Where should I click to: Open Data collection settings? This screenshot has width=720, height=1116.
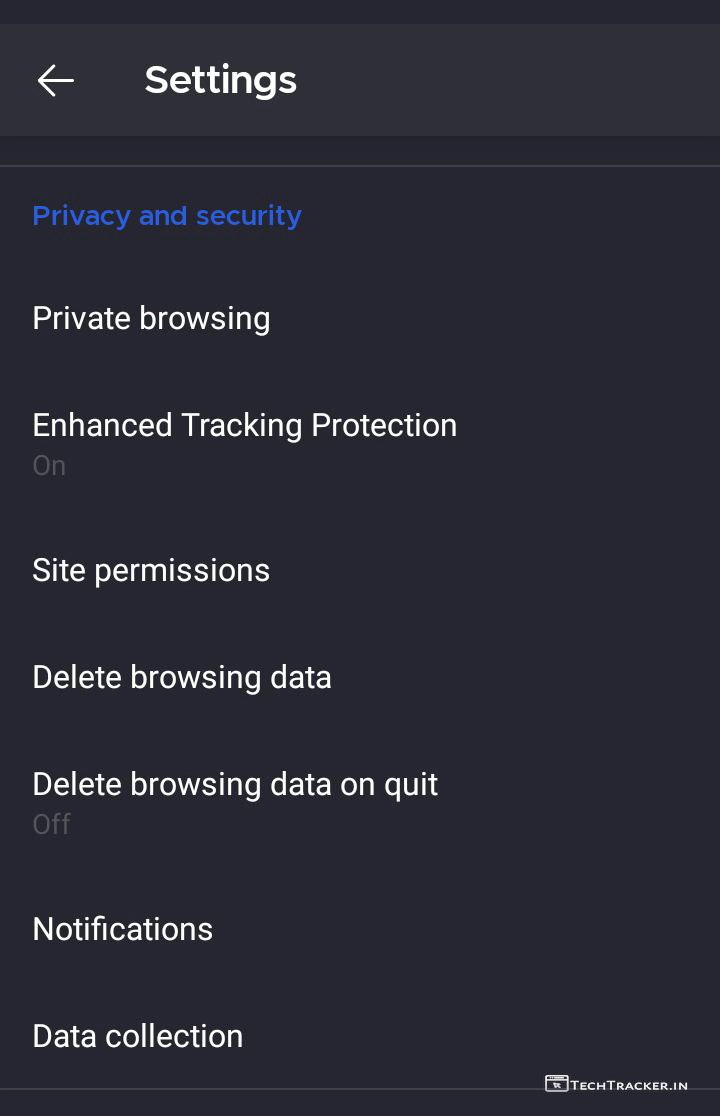pos(137,1036)
